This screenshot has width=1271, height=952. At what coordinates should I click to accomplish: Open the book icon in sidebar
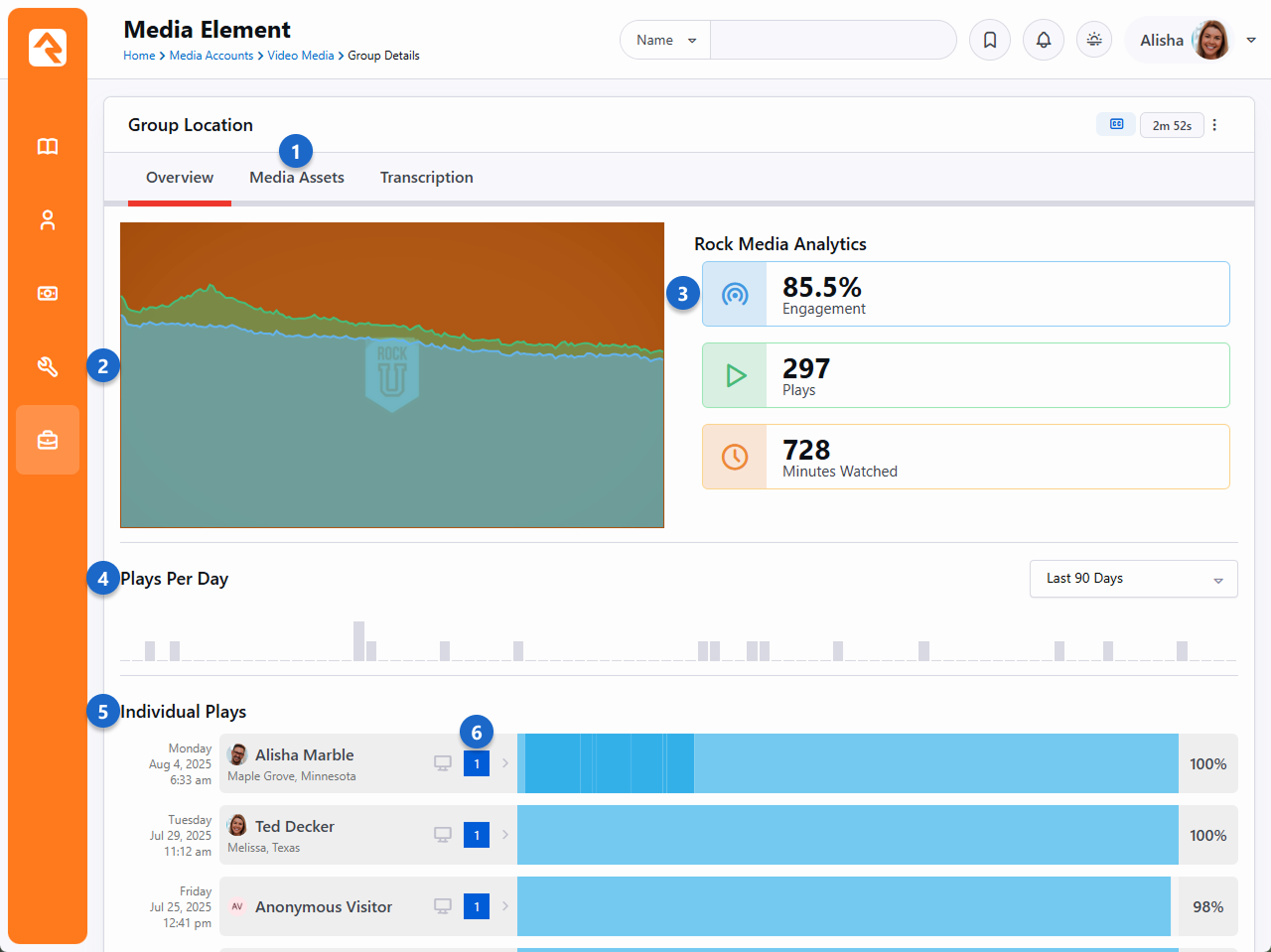pos(48,147)
